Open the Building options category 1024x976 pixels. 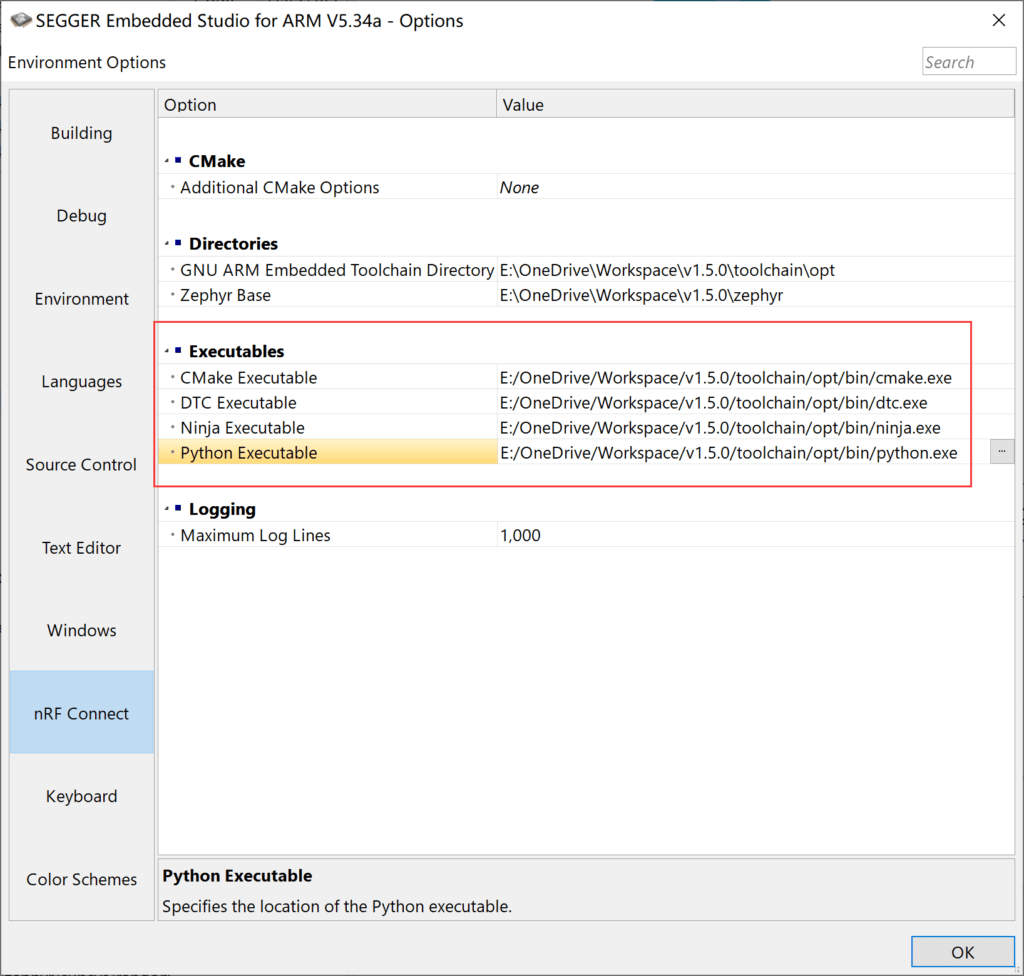(x=82, y=133)
